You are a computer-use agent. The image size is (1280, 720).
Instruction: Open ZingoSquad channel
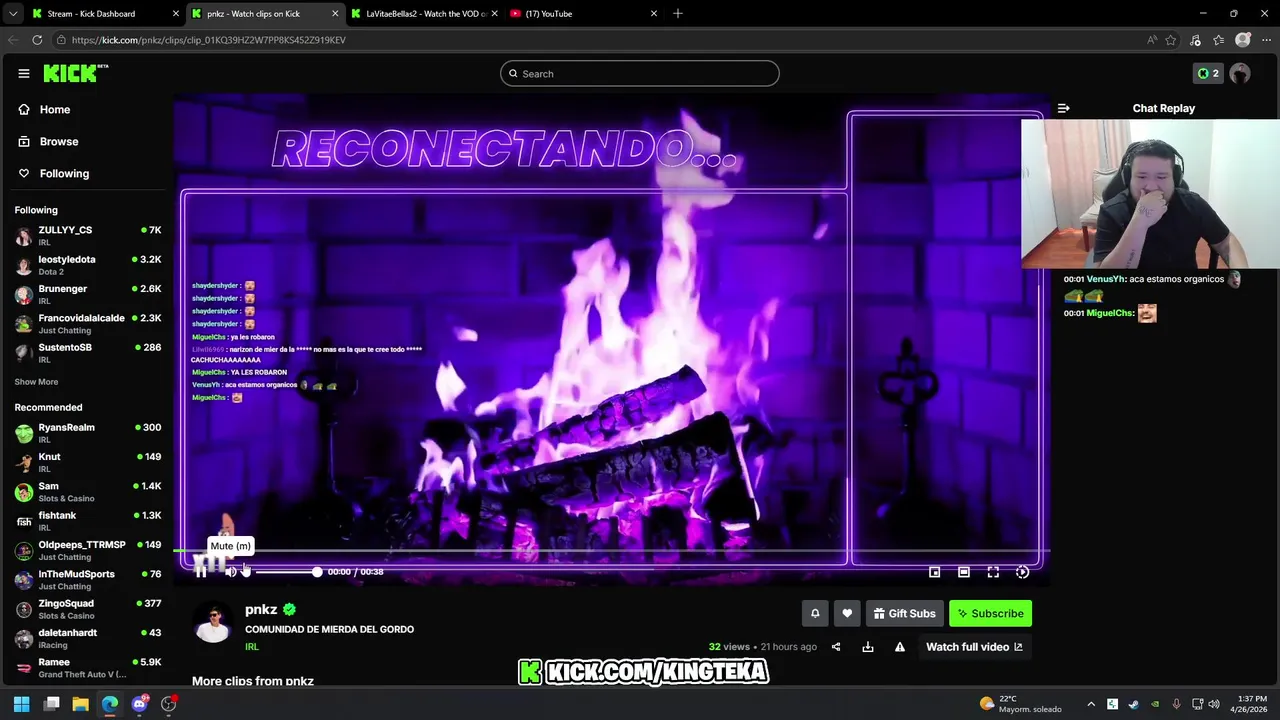(x=87, y=609)
